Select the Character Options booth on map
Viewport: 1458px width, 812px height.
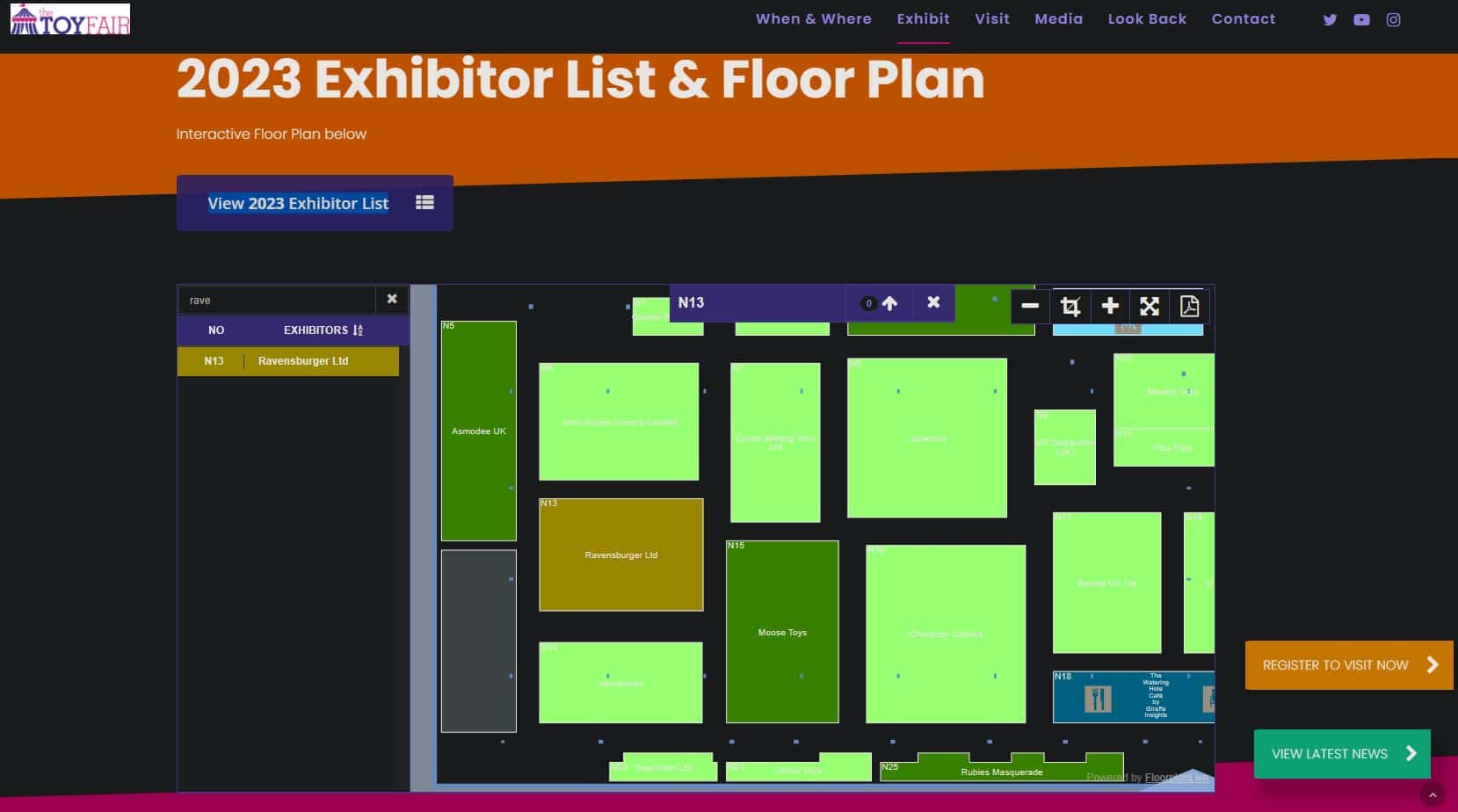(946, 634)
